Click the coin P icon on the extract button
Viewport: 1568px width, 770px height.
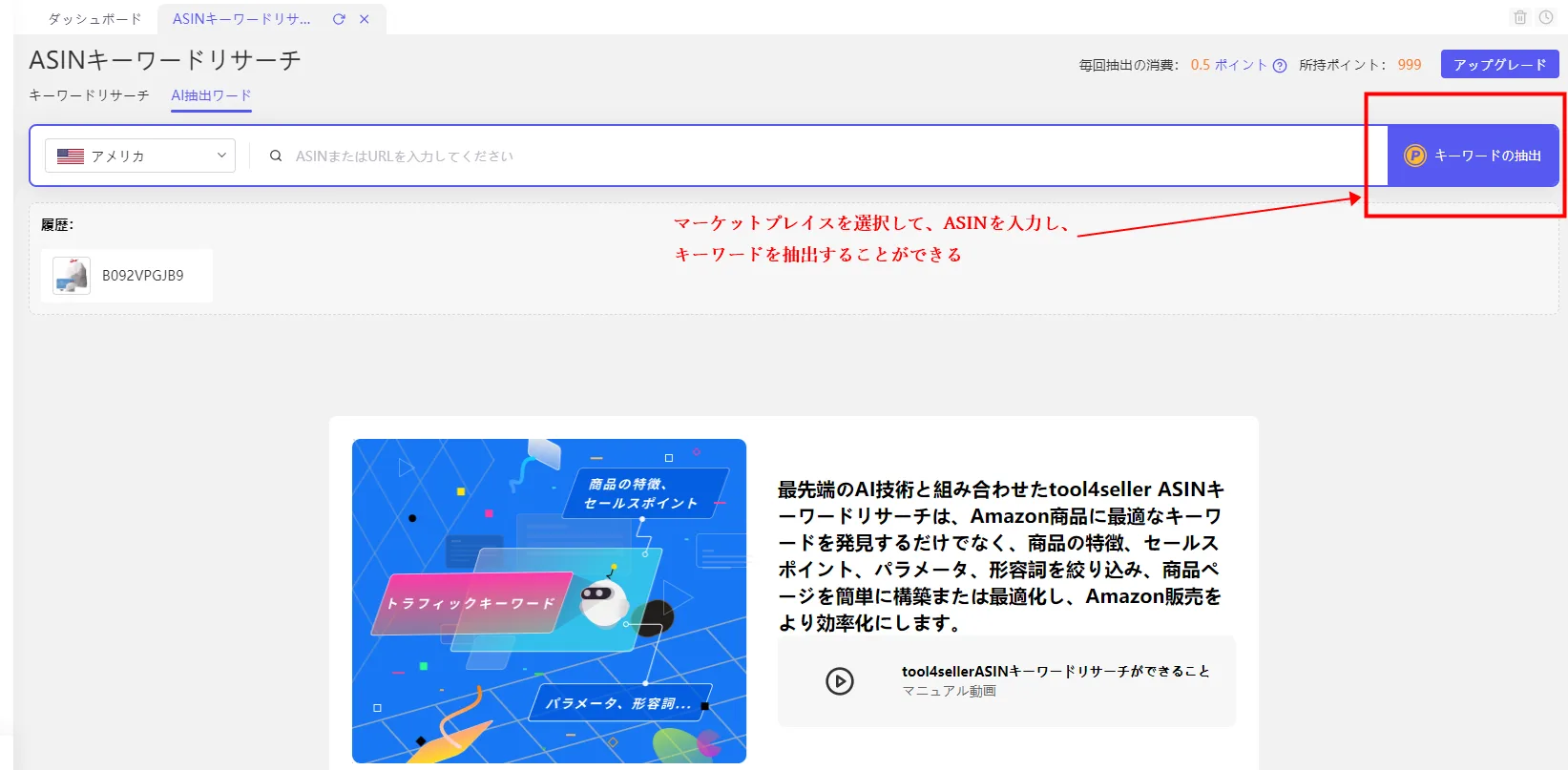click(1414, 156)
